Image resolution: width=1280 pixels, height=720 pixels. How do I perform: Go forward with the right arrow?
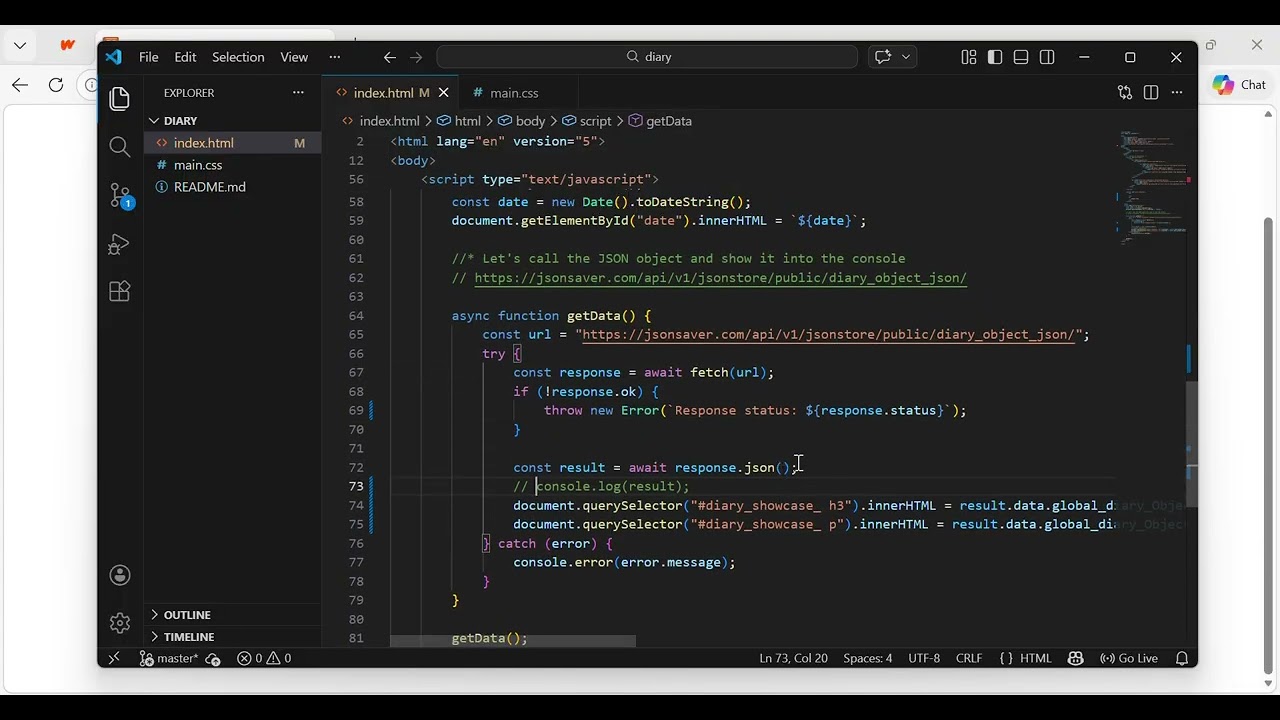pyautogui.click(x=417, y=57)
